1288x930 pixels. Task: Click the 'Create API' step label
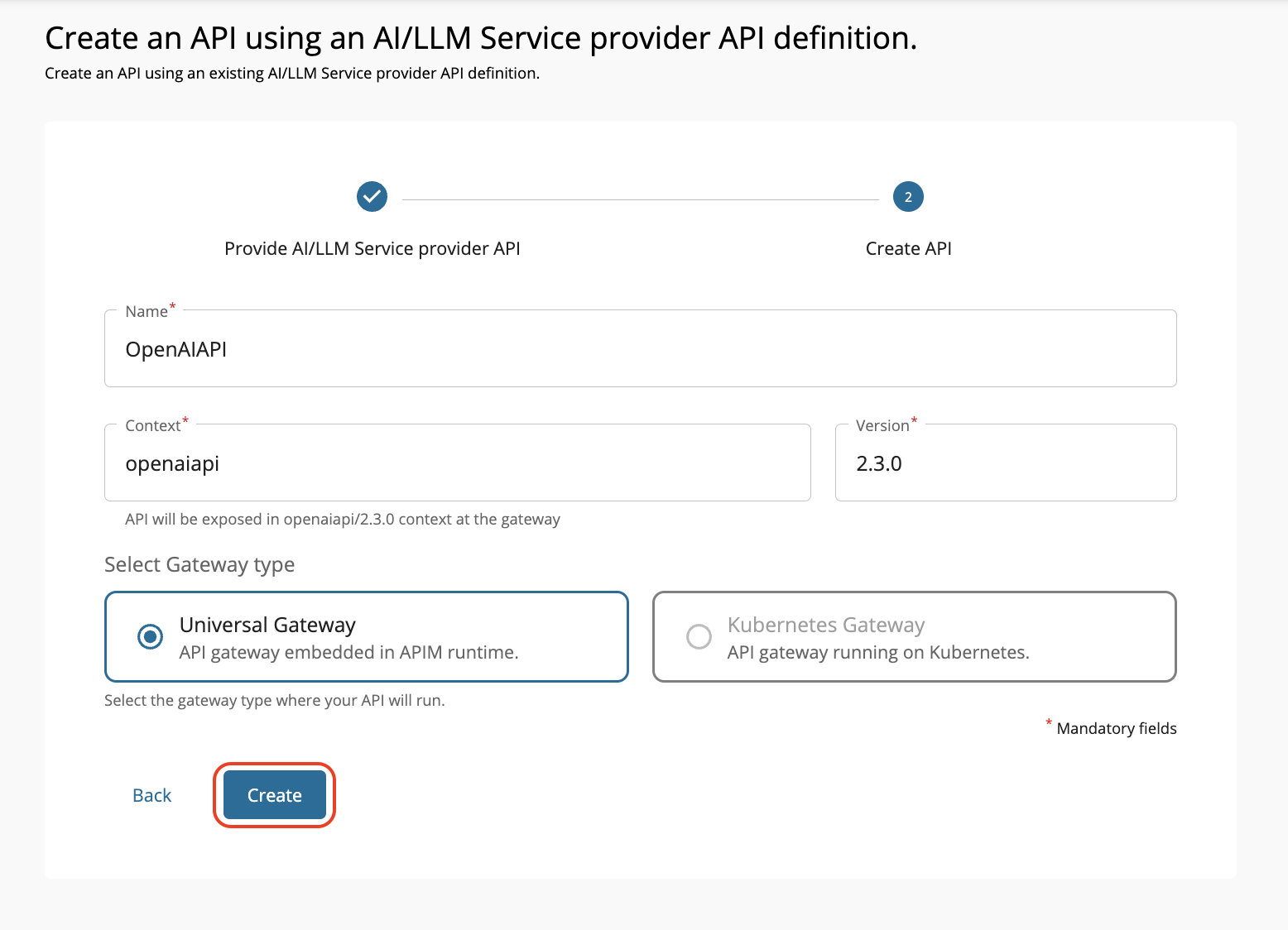908,248
